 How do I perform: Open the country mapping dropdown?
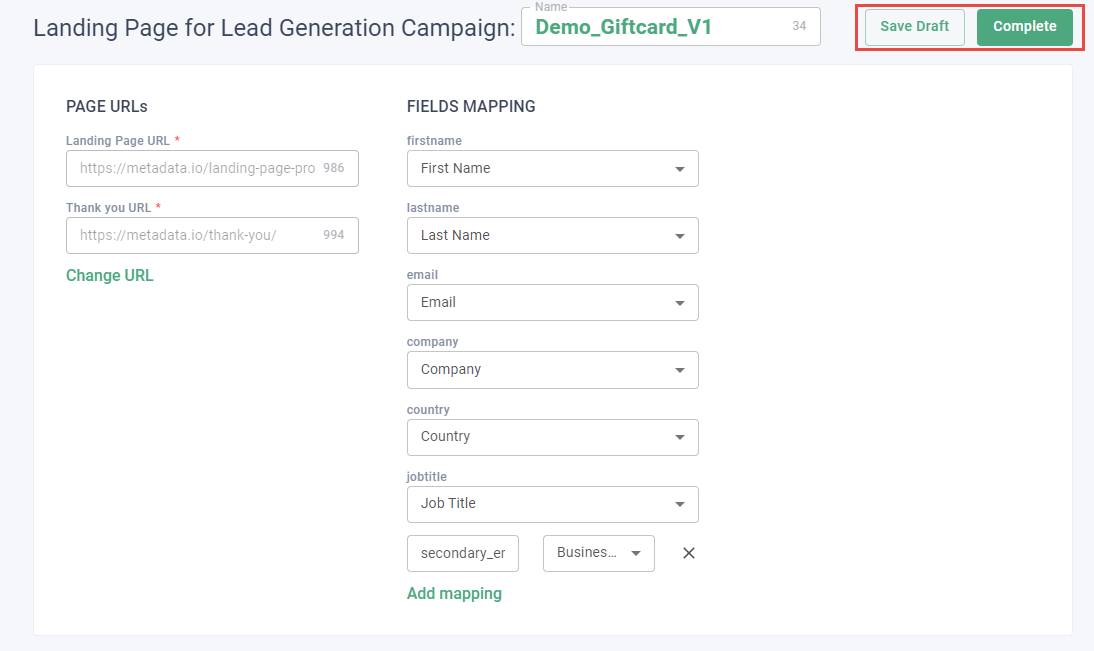pyautogui.click(x=552, y=437)
